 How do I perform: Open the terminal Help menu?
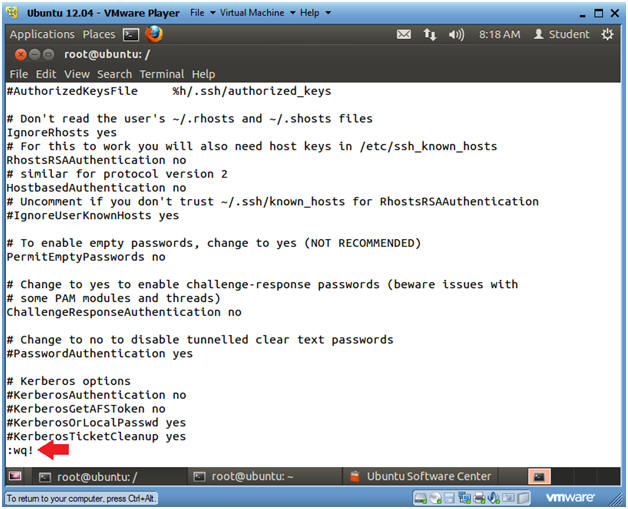coord(203,74)
